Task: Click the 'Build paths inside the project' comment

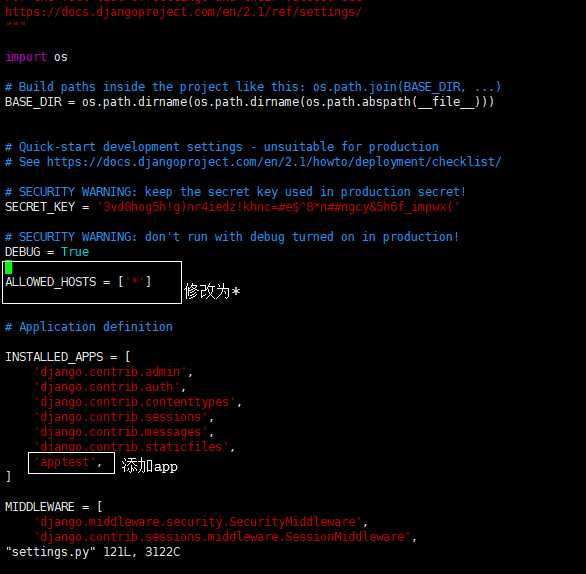Action: 253,87
